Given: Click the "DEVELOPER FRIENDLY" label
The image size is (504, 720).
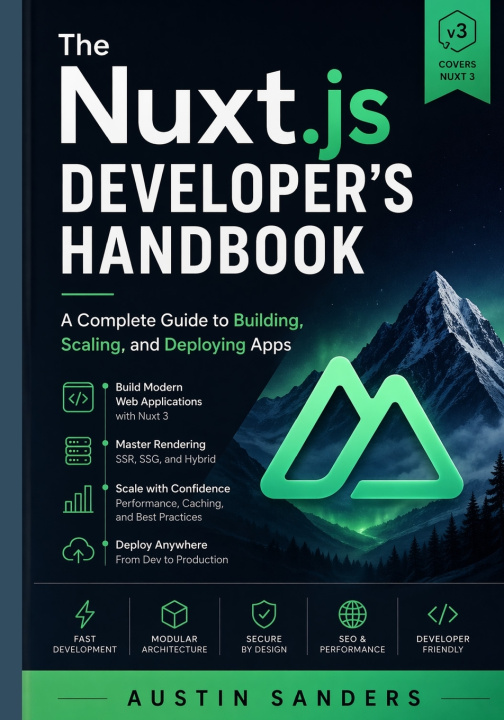Looking at the screenshot, I should (443, 644).
